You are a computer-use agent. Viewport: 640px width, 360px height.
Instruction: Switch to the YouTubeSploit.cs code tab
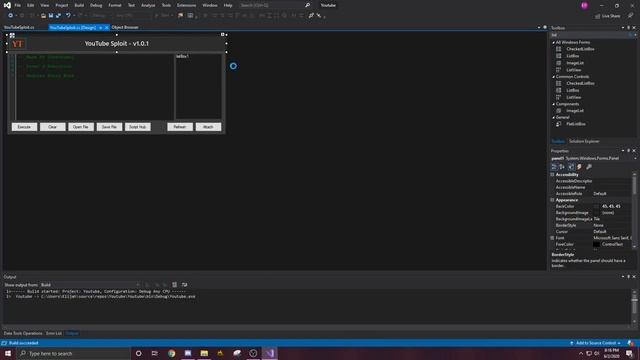pos(19,27)
